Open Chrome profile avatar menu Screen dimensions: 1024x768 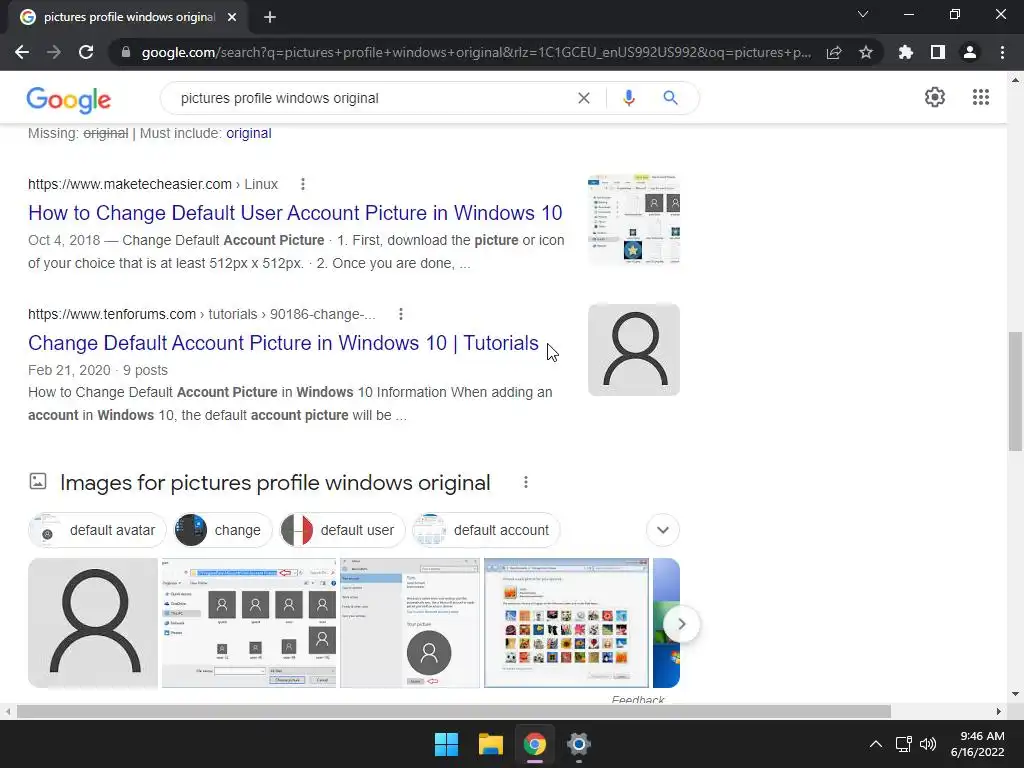(970, 52)
